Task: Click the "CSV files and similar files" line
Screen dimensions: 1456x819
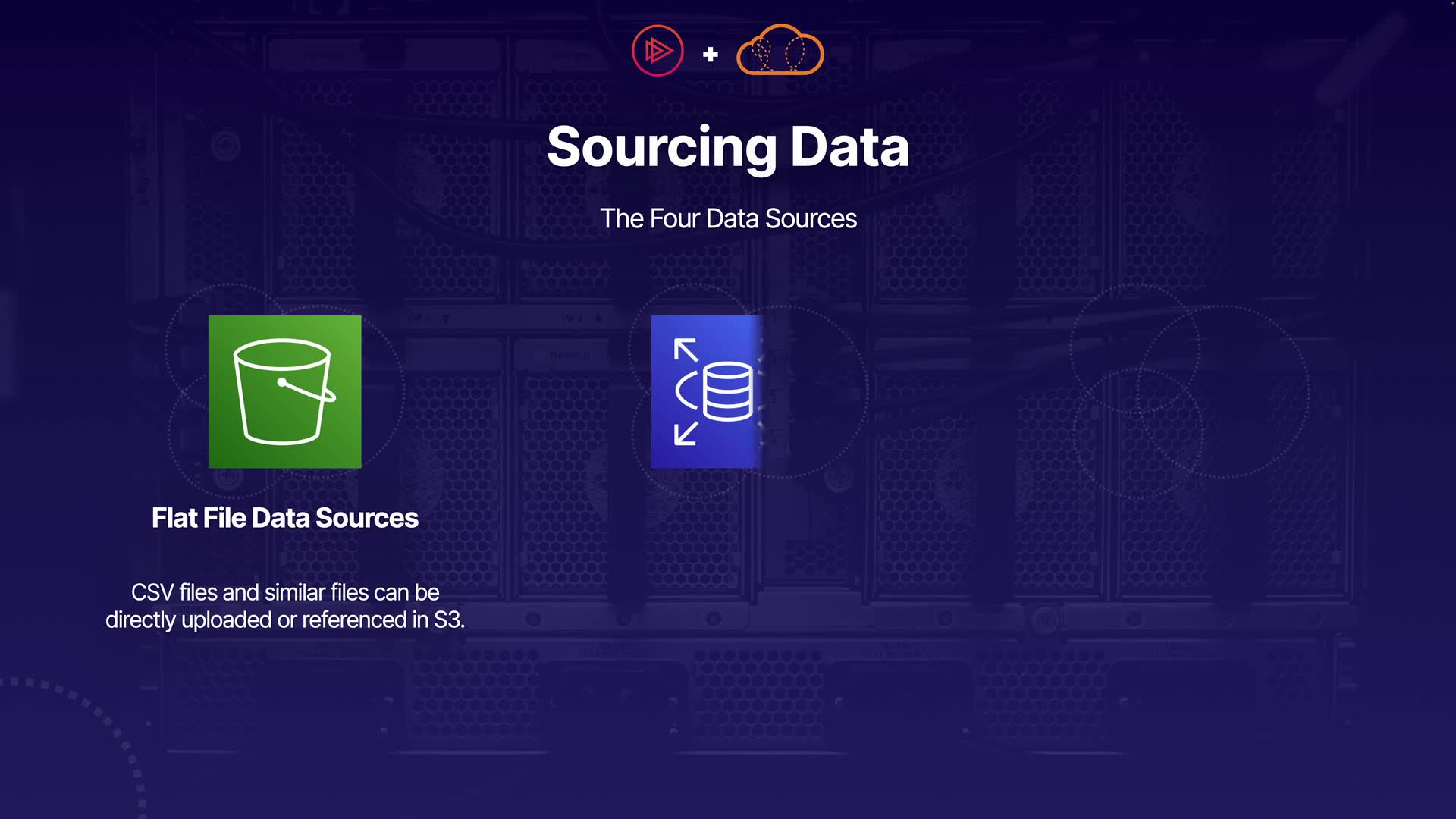Action: point(284,592)
